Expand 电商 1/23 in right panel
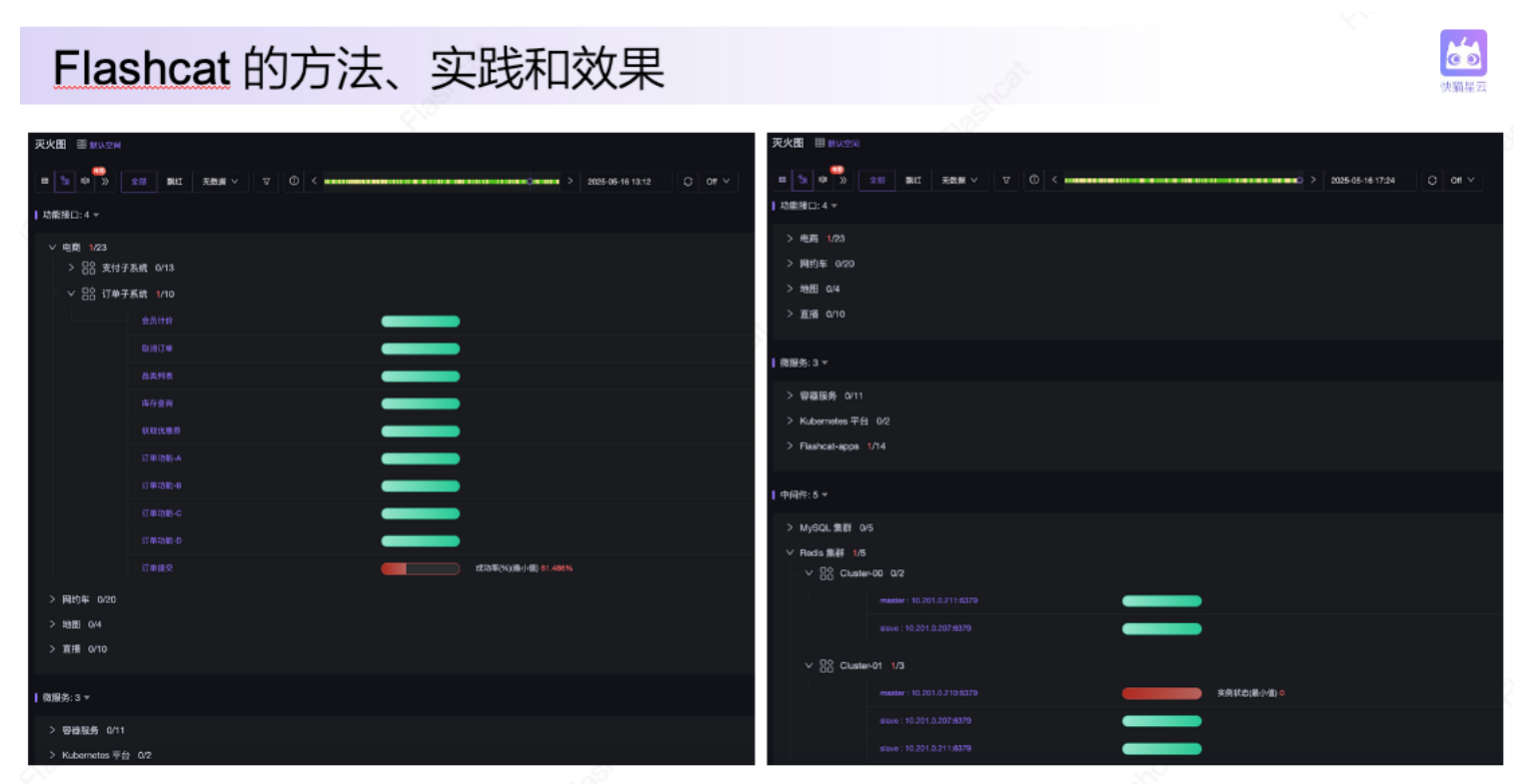Screen dimensions: 1526x784 pyautogui.click(x=790, y=238)
